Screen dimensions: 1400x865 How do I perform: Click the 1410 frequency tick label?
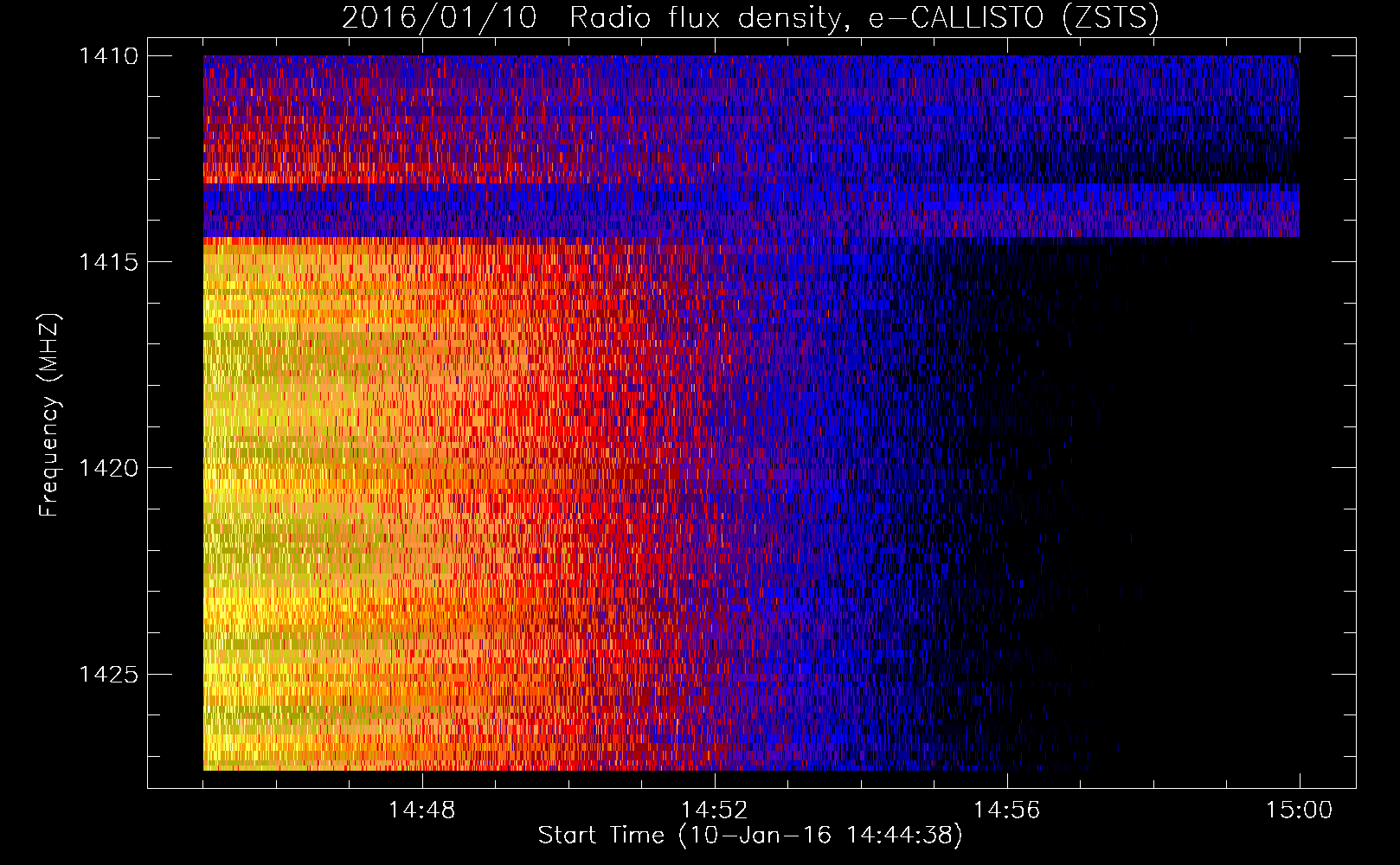tap(108, 56)
